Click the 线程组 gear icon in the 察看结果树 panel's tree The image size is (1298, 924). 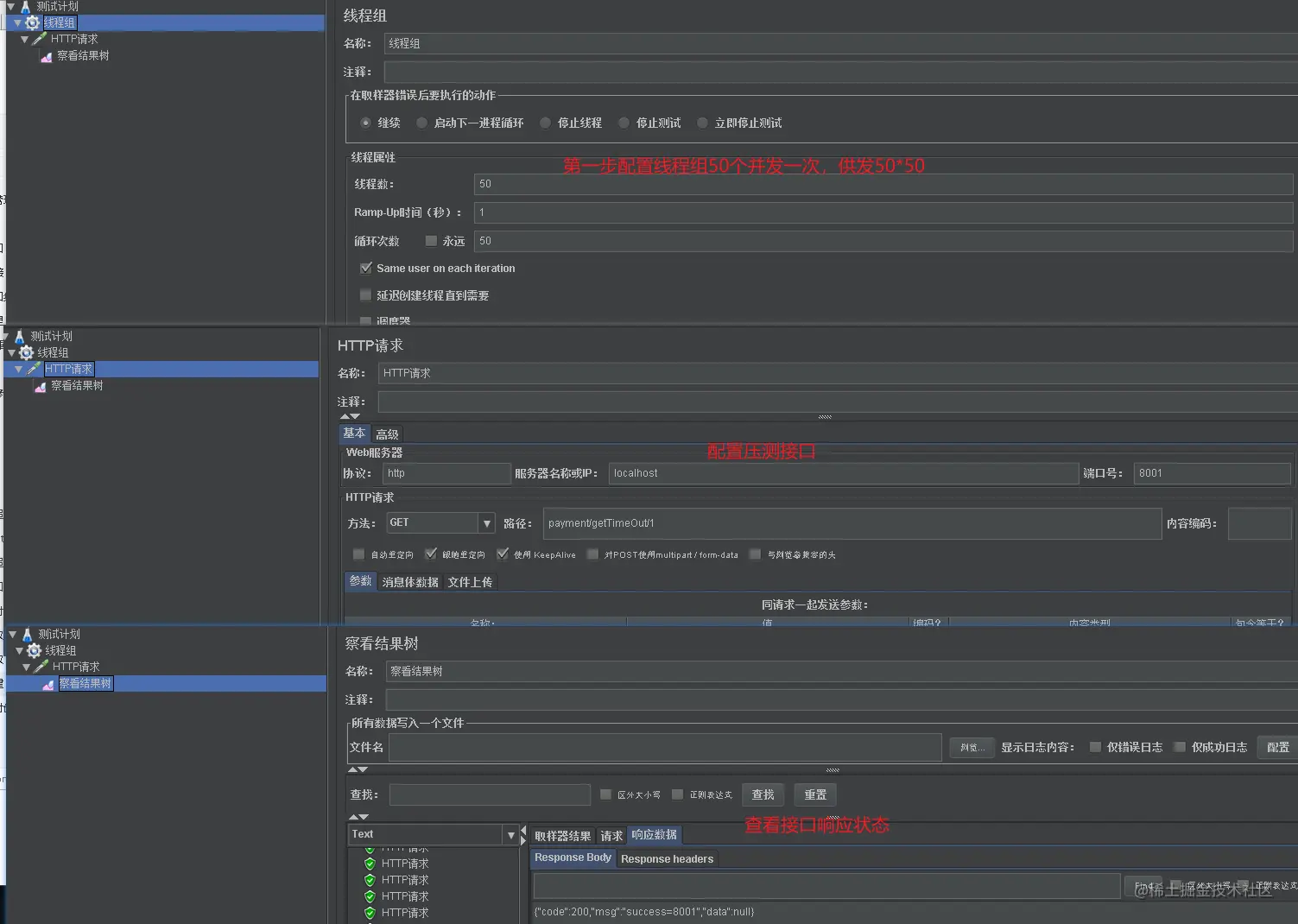(x=35, y=650)
